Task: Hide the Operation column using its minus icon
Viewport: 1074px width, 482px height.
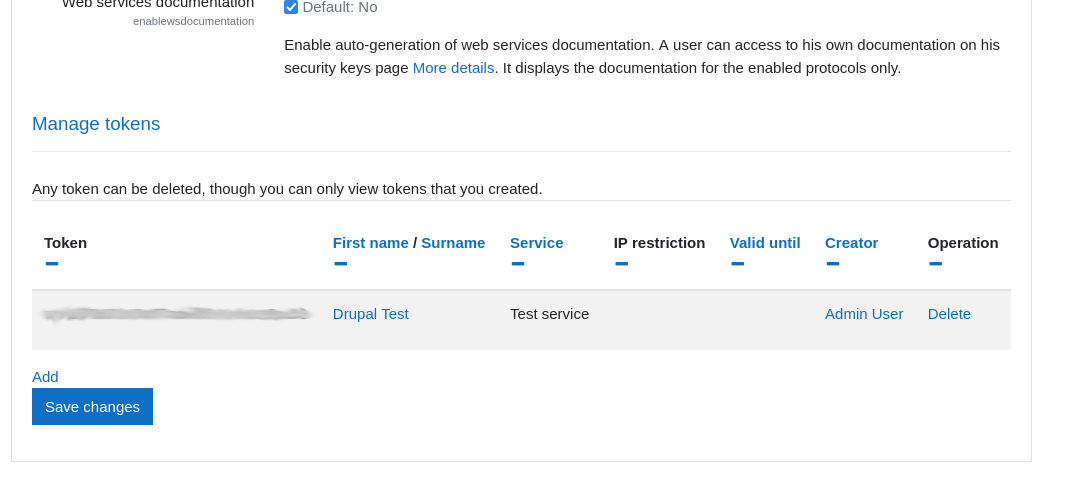Action: tap(936, 264)
